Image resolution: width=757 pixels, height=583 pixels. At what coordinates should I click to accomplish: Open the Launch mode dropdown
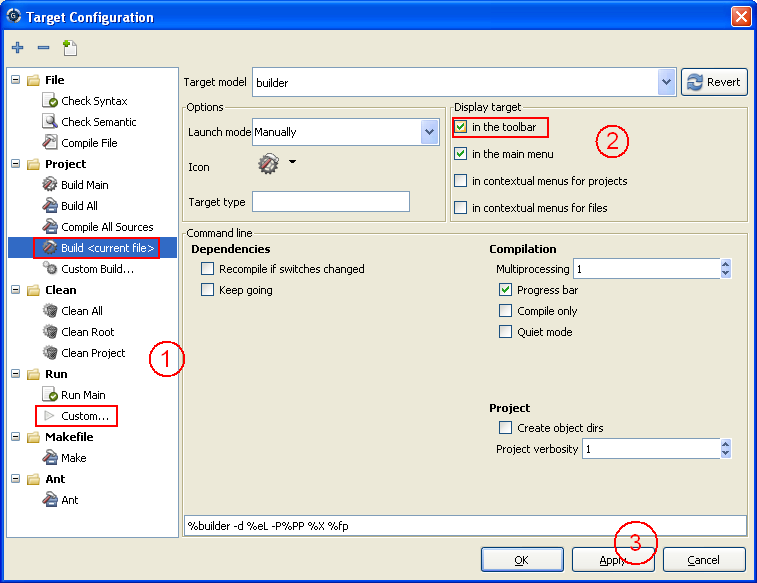click(x=429, y=131)
